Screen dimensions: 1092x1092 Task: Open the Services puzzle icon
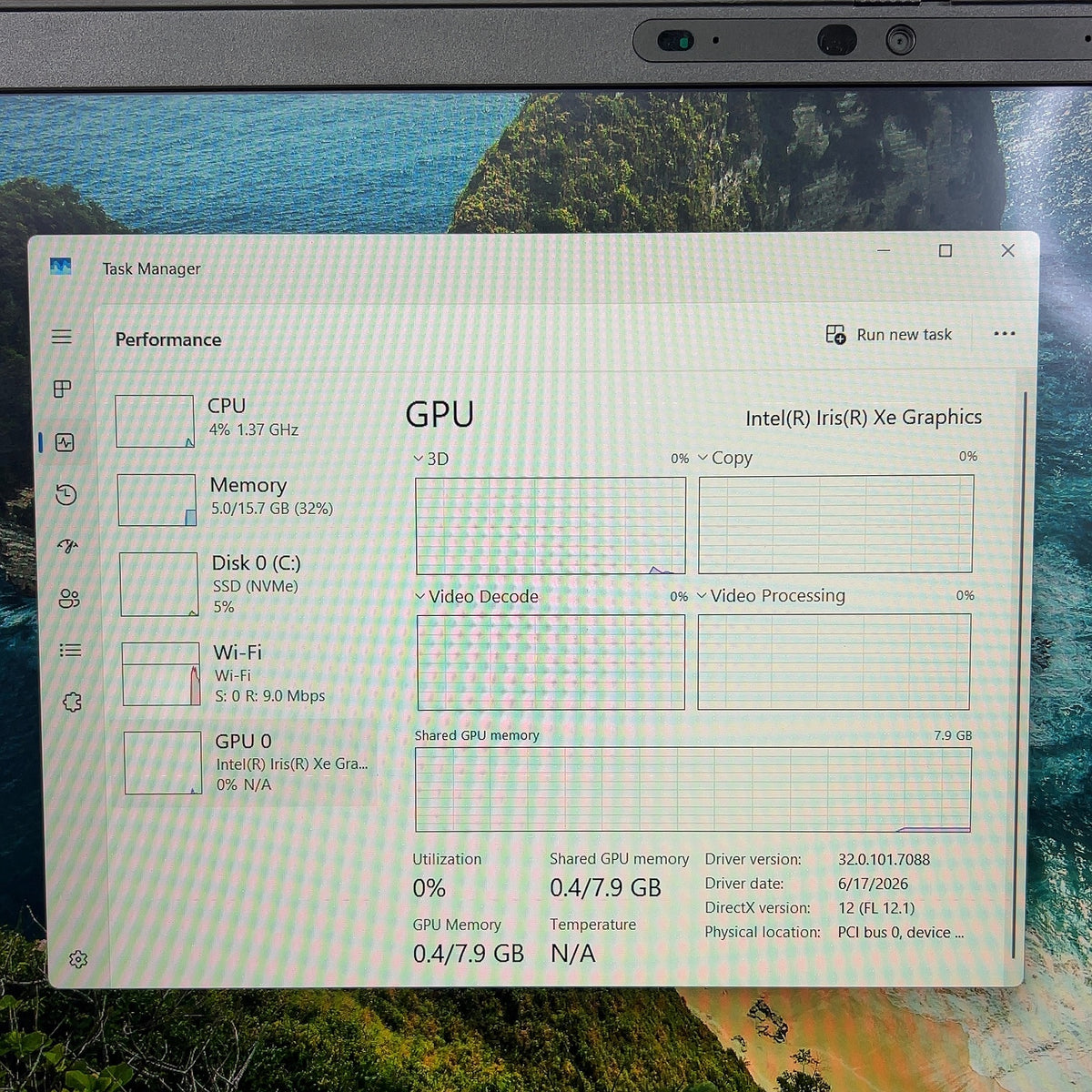72,702
